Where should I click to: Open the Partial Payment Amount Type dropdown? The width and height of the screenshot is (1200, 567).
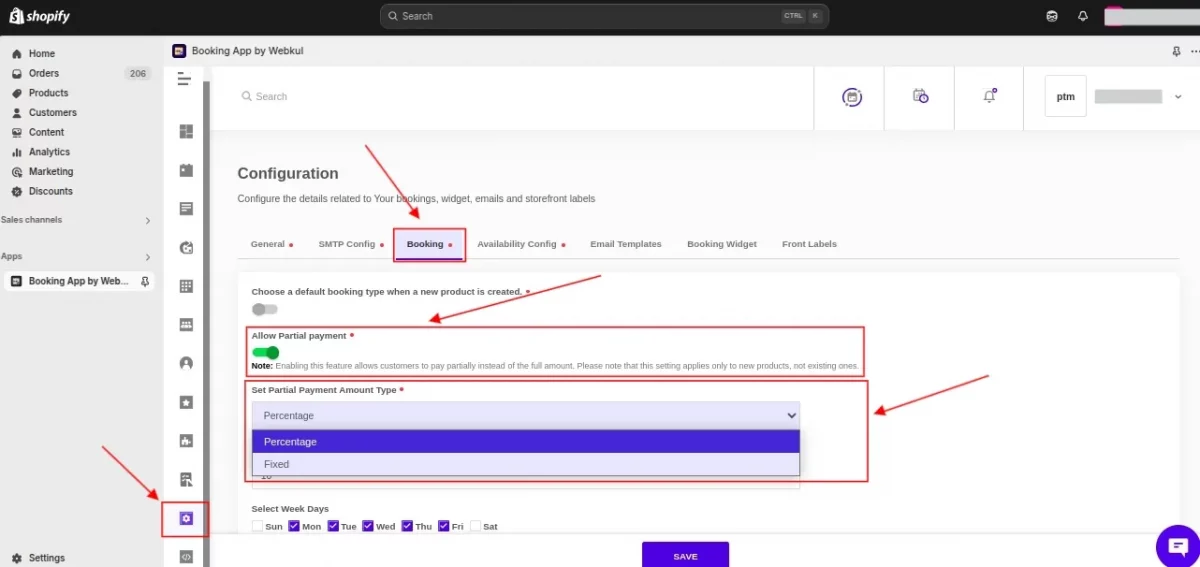tap(526, 415)
